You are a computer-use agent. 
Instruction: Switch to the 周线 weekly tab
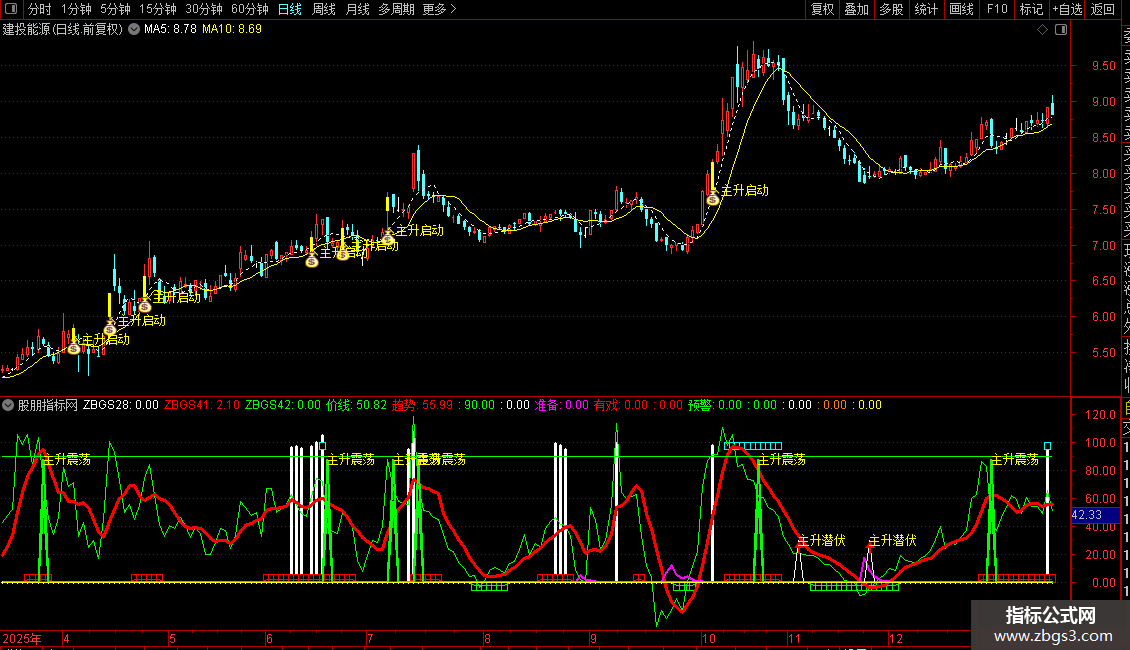tap(324, 9)
